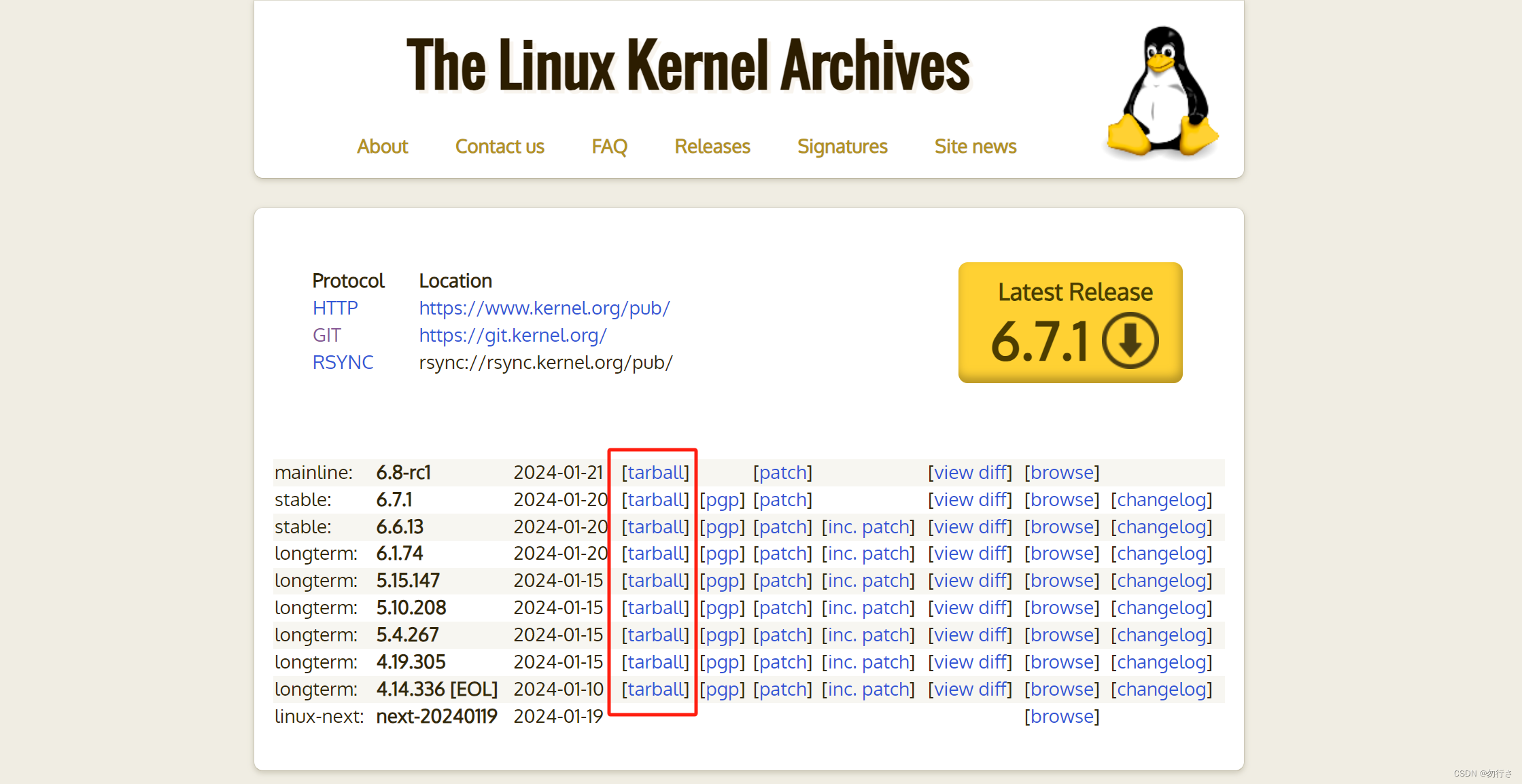
Task: Open the Contact us page
Action: coord(500,147)
